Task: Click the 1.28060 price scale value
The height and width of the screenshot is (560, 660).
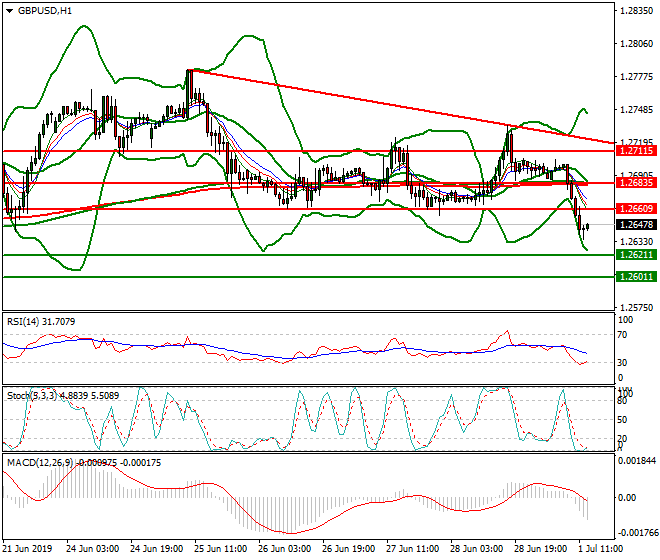Action: [x=637, y=44]
